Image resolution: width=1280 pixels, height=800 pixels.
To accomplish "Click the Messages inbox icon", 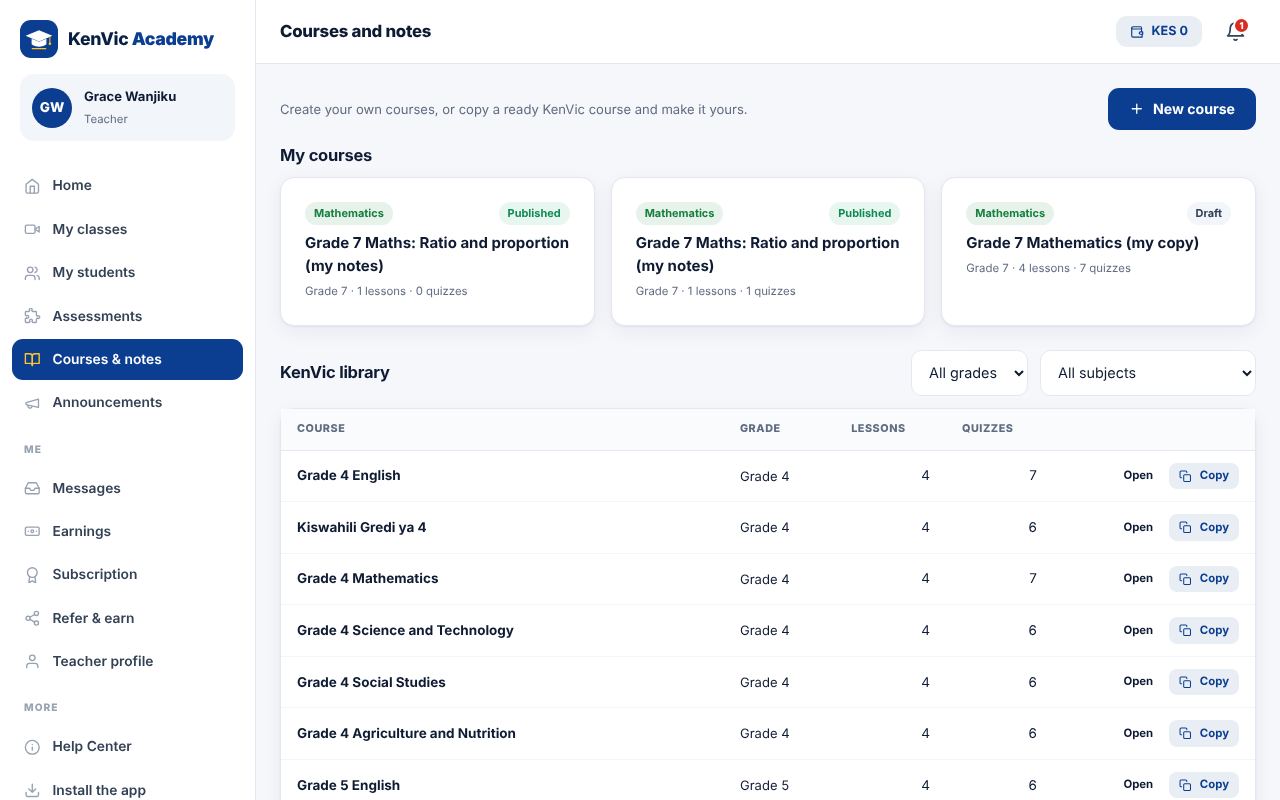I will click(x=32, y=489).
